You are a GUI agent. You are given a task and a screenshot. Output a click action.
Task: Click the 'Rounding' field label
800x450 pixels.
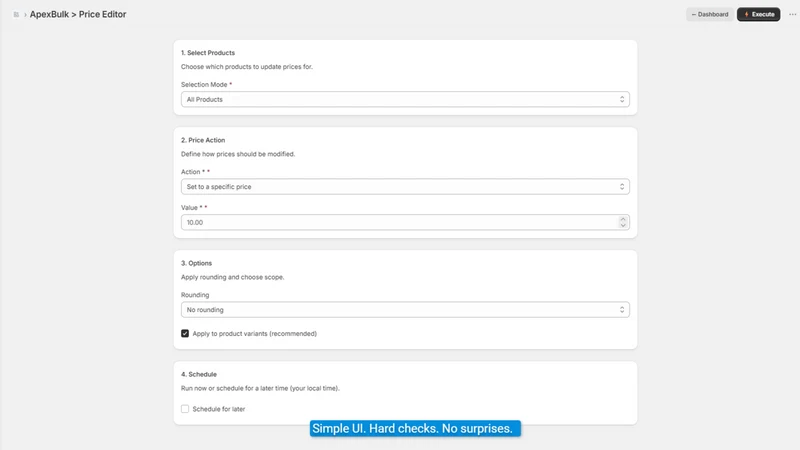point(195,295)
